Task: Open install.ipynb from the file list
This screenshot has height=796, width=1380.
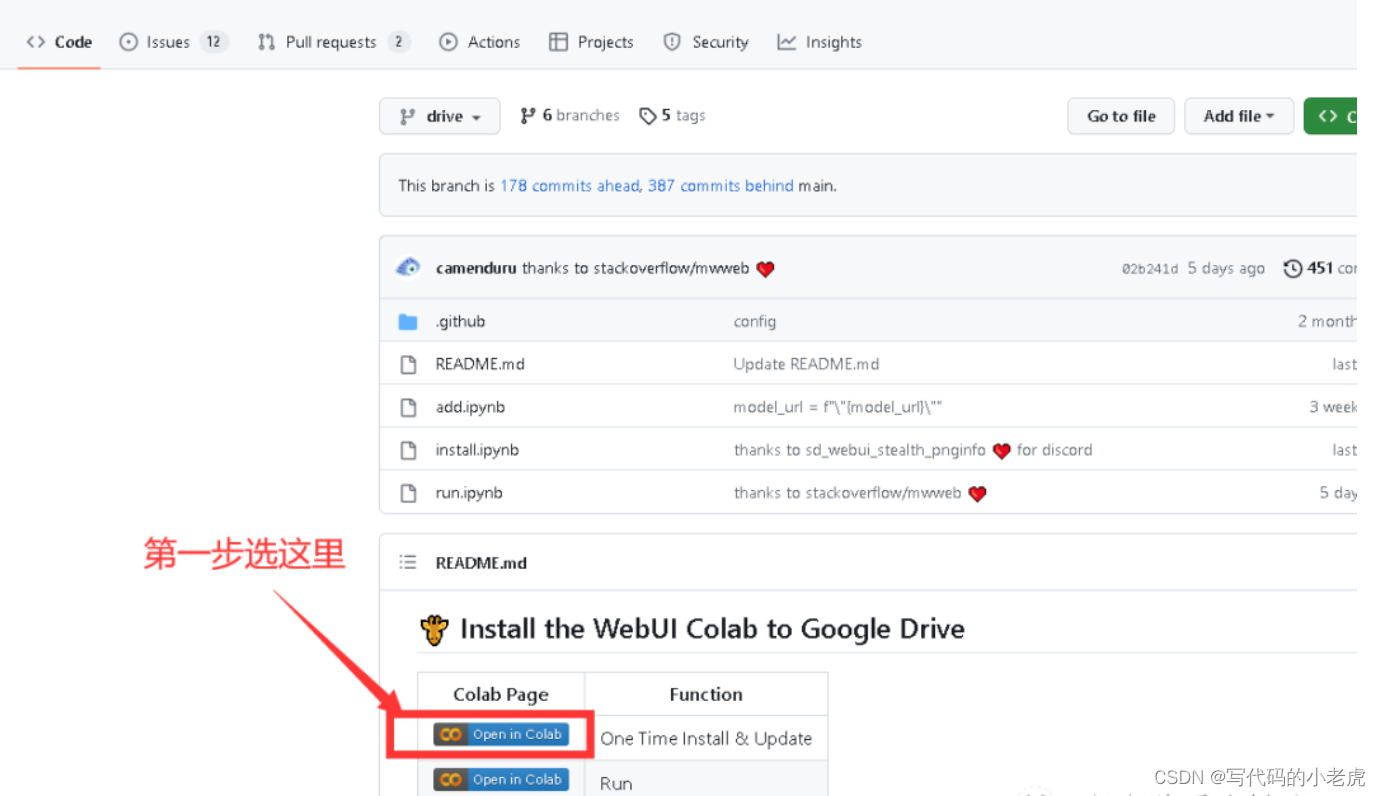Action: click(477, 450)
